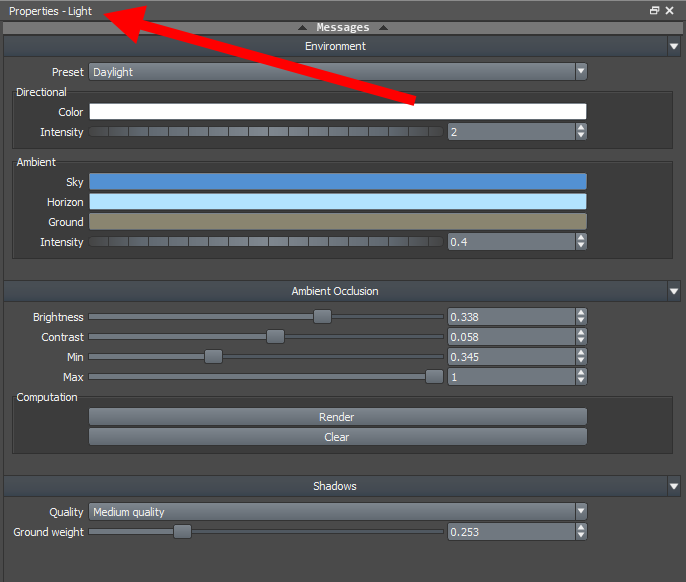This screenshot has height=582, width=686.
Task: Change the Horizon color swatch
Action: (338, 202)
